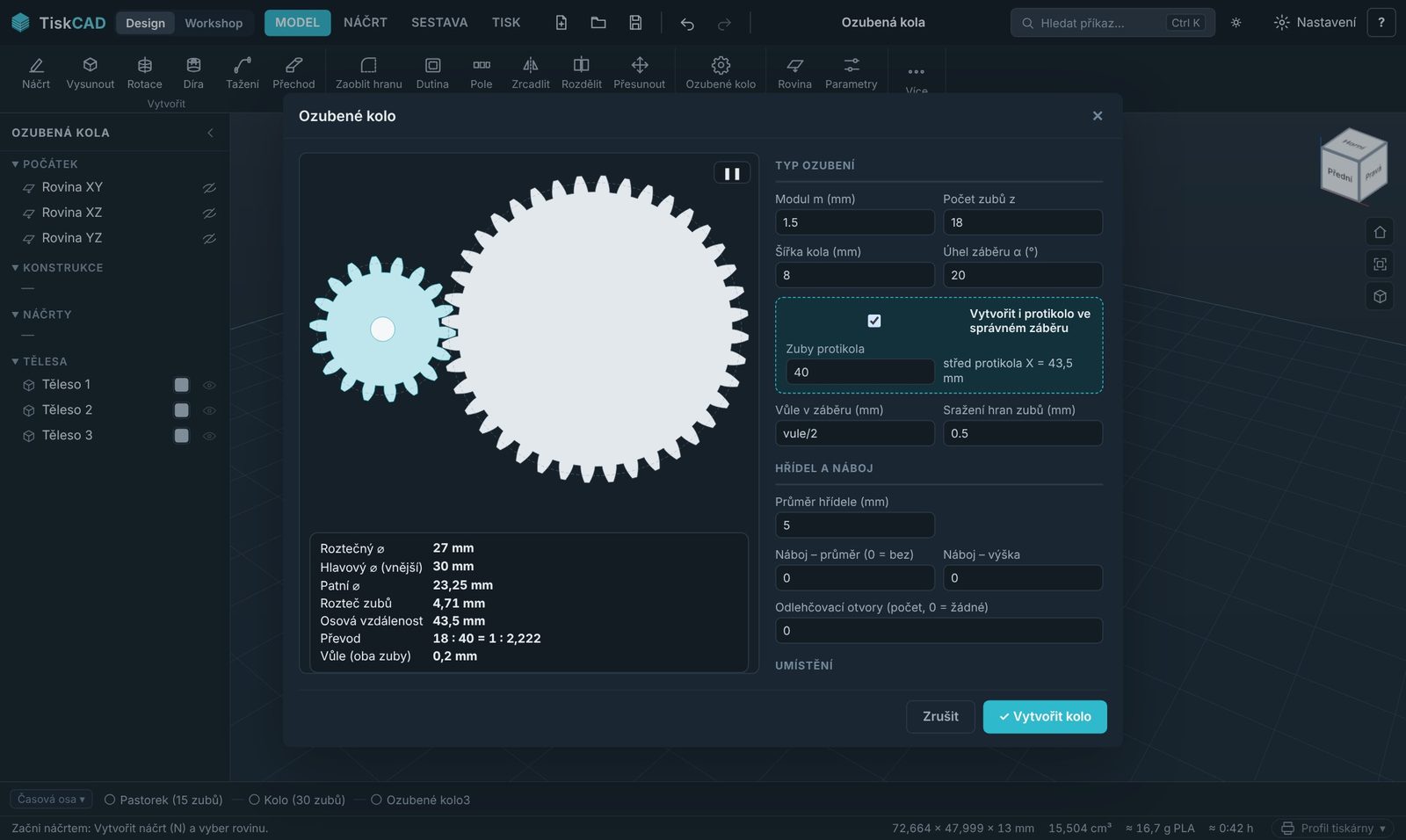
Task: Select the Dutina shell tool
Action: click(432, 73)
